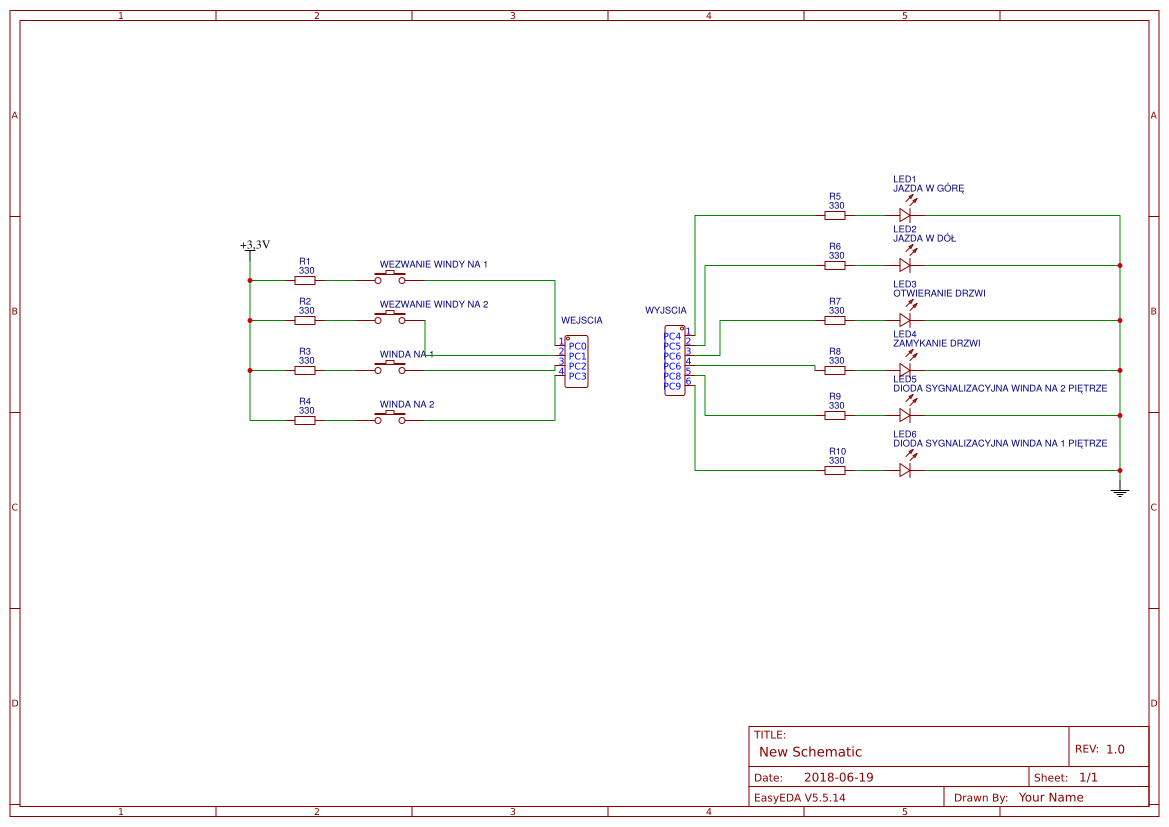Click the JAZDA W DÓŁ label

924,239
